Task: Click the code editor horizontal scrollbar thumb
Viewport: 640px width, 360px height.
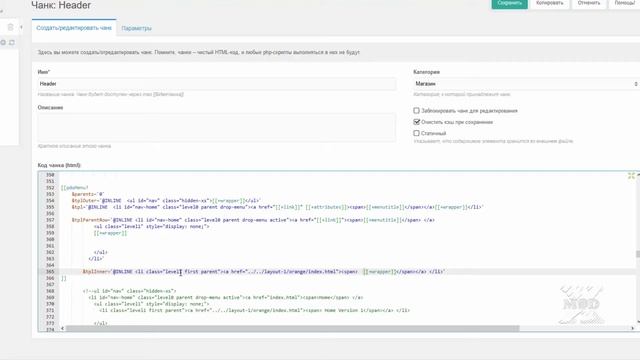Action: click(x=293, y=328)
